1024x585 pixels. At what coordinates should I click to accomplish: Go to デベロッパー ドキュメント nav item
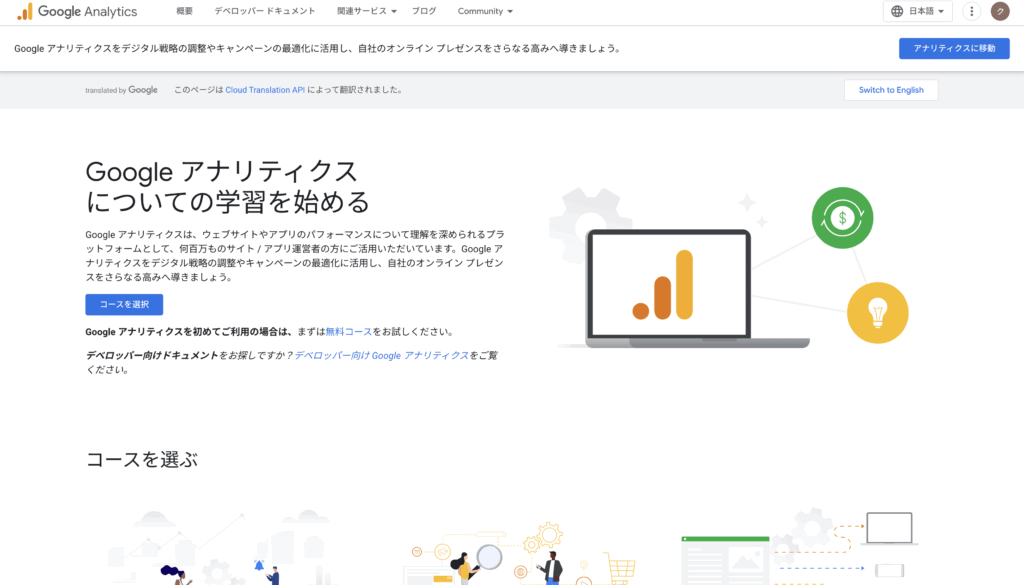[x=264, y=11]
